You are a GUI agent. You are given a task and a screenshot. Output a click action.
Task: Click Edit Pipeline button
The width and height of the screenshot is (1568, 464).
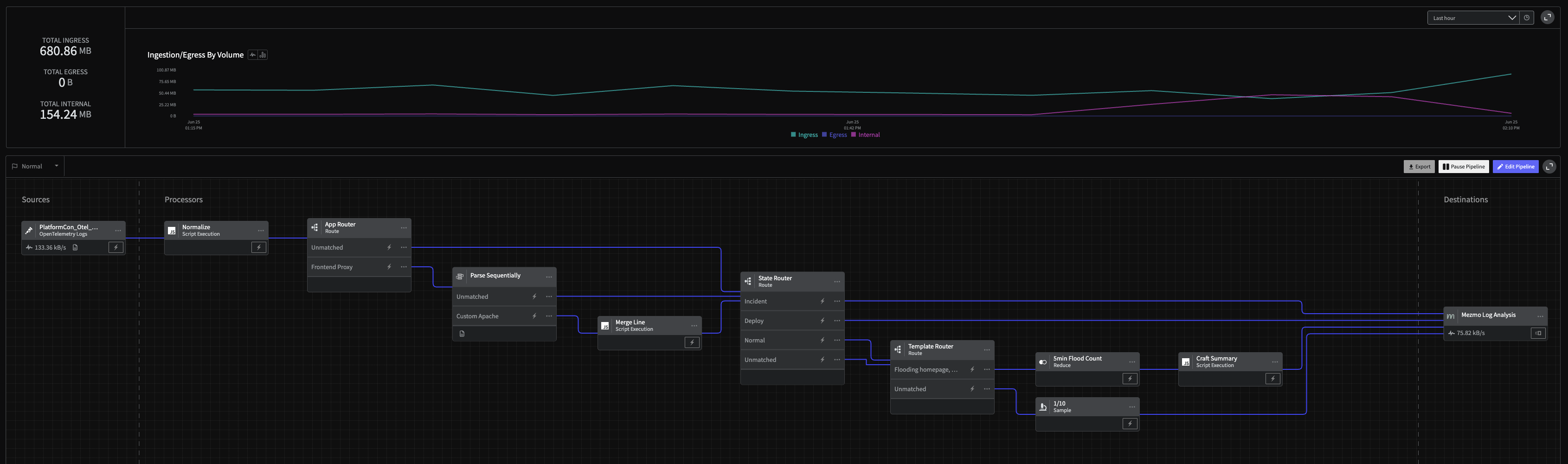pyautogui.click(x=1515, y=167)
